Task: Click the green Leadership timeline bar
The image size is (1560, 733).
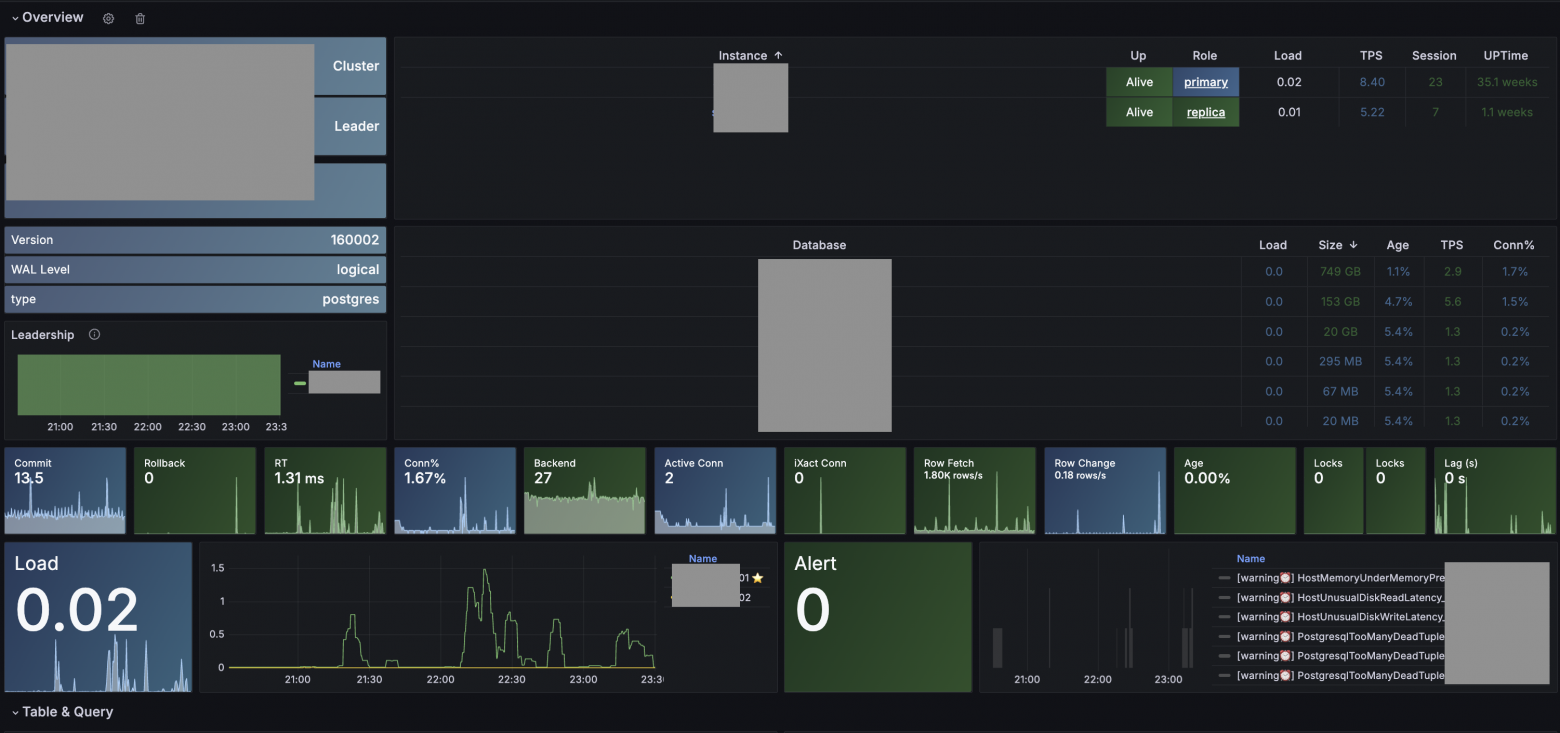Action: click(149, 384)
